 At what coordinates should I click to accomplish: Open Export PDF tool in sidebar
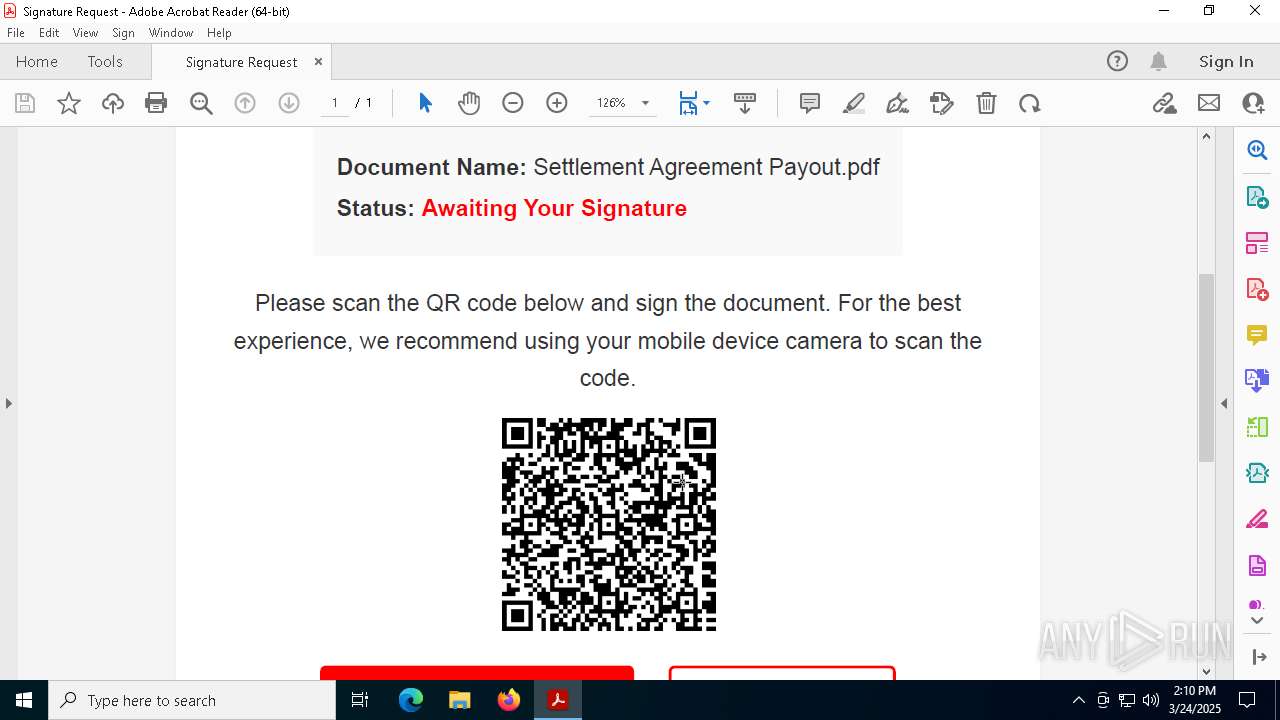[x=1257, y=196]
